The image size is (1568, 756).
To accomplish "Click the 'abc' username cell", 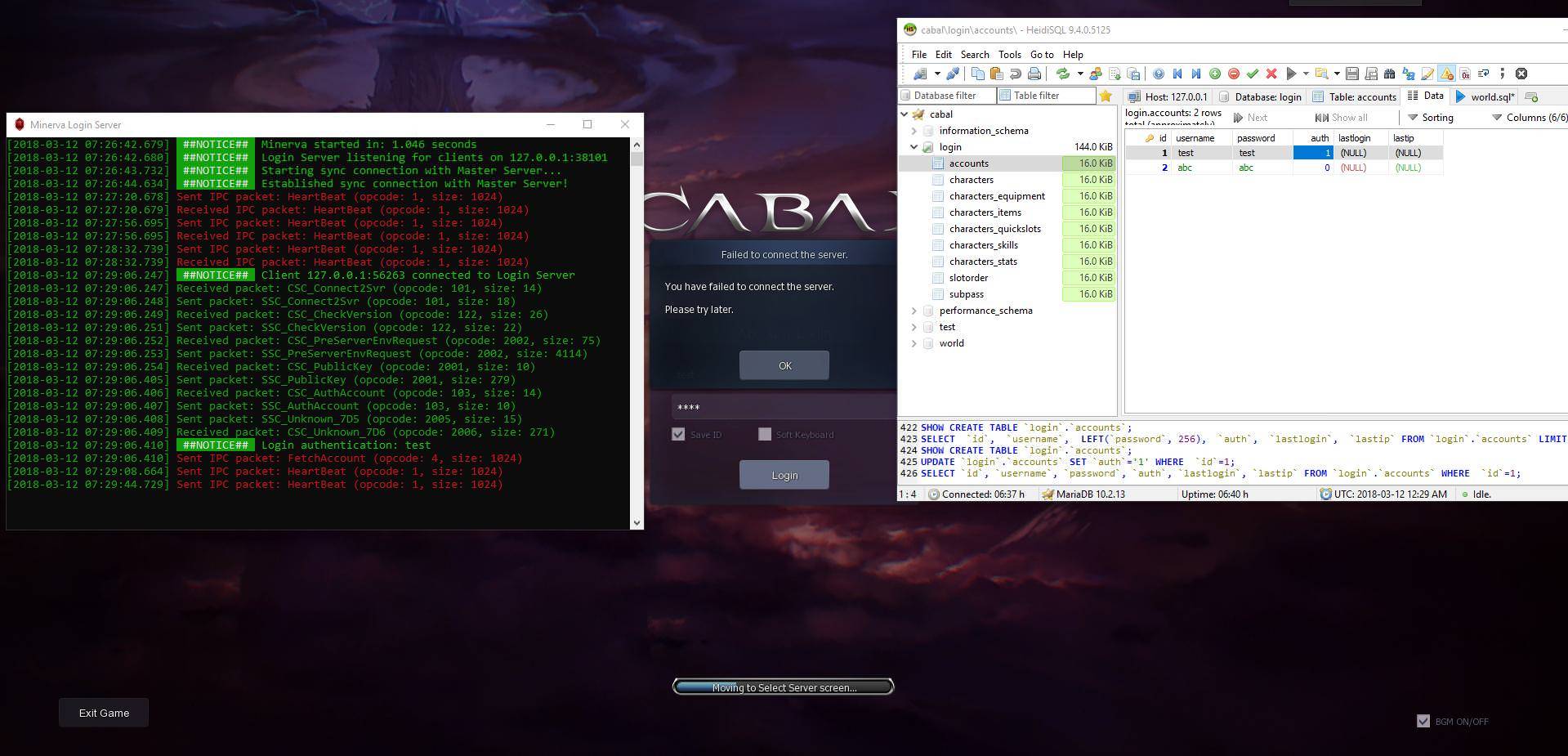I will pos(1202,168).
